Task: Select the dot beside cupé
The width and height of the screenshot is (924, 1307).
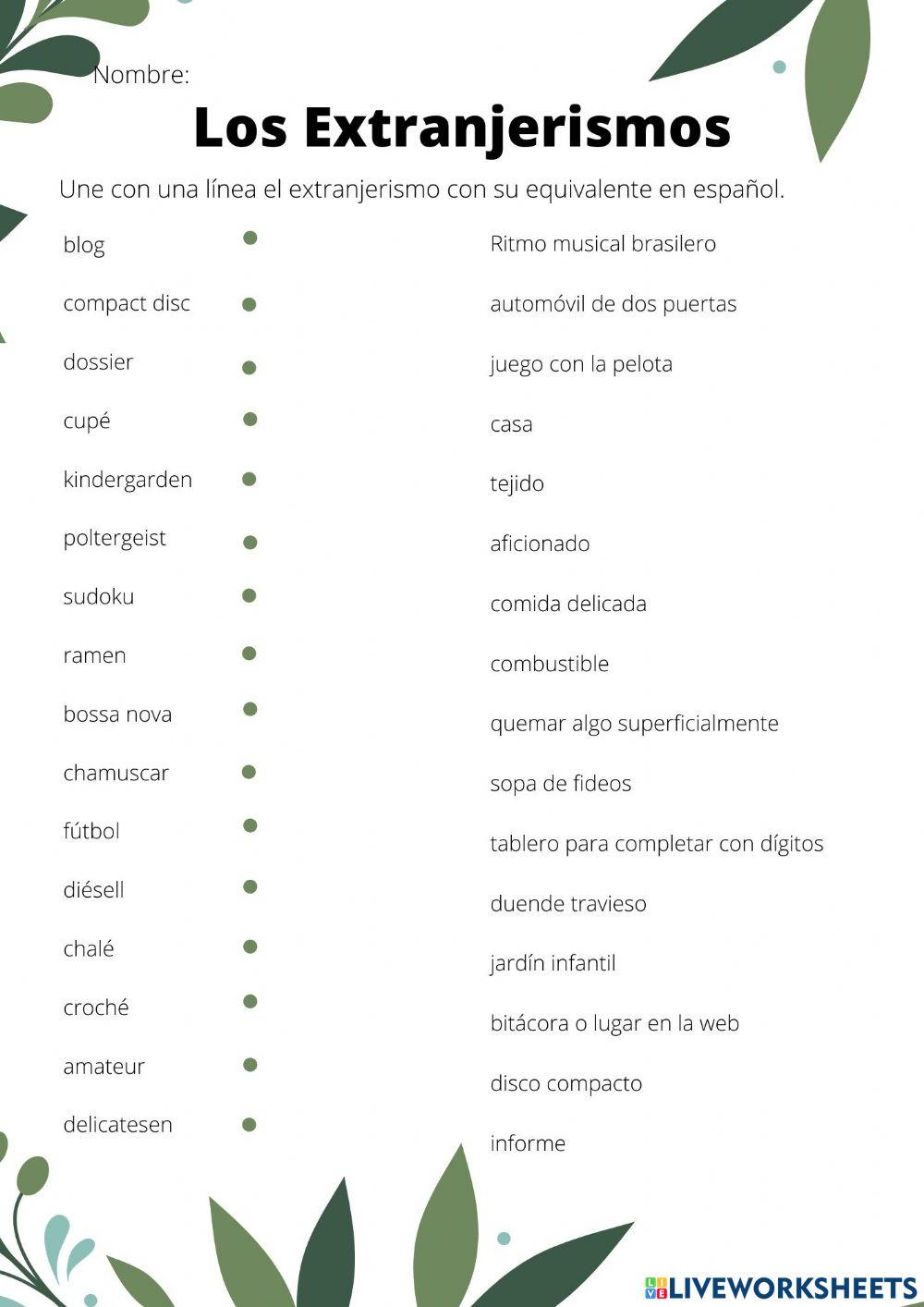Action: click(x=249, y=420)
